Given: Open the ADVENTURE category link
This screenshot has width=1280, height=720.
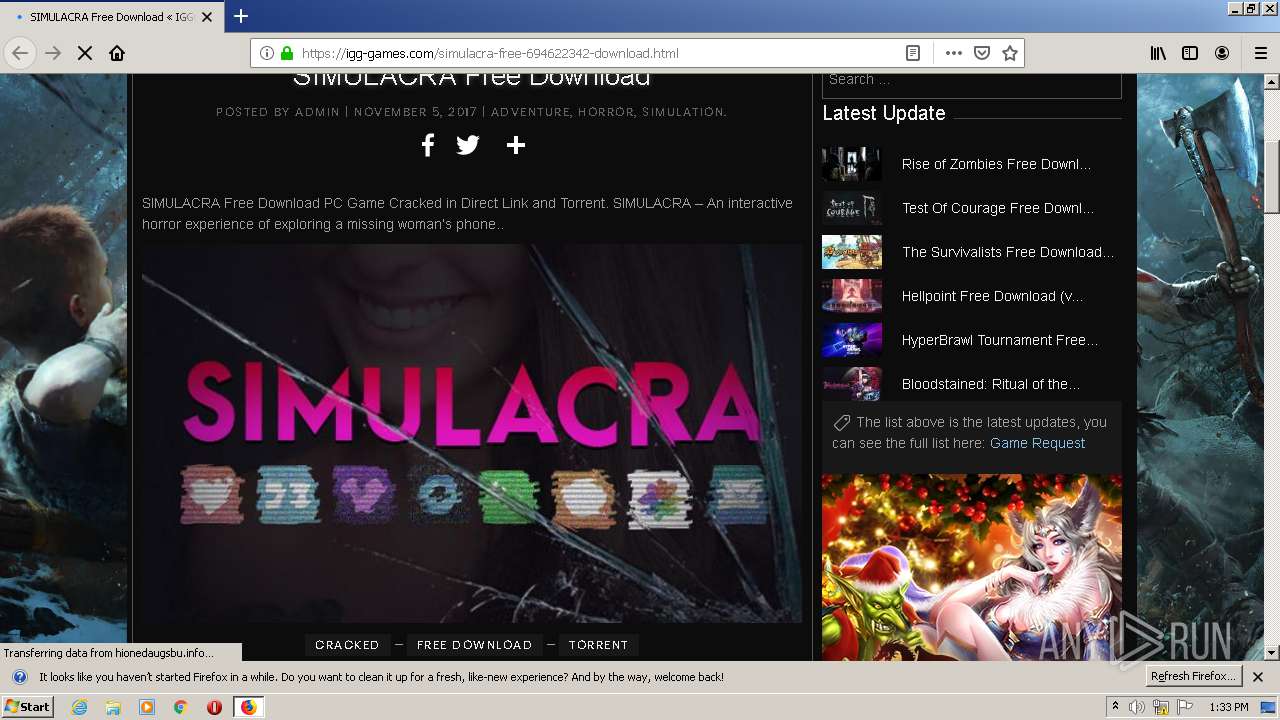Looking at the screenshot, I should [x=530, y=112].
